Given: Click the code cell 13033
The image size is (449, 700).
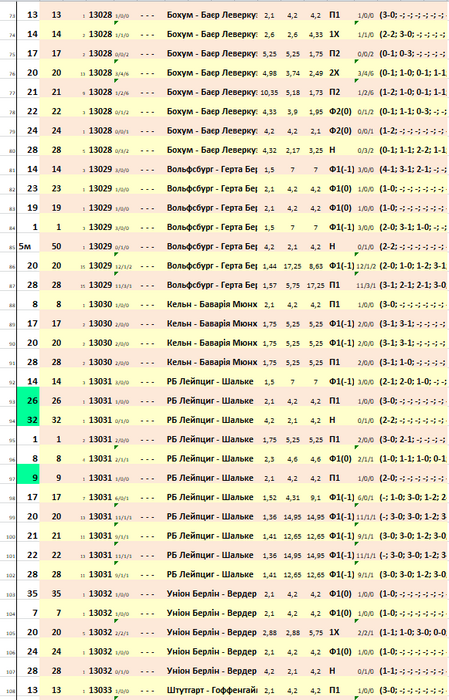Looking at the screenshot, I should [100, 690].
